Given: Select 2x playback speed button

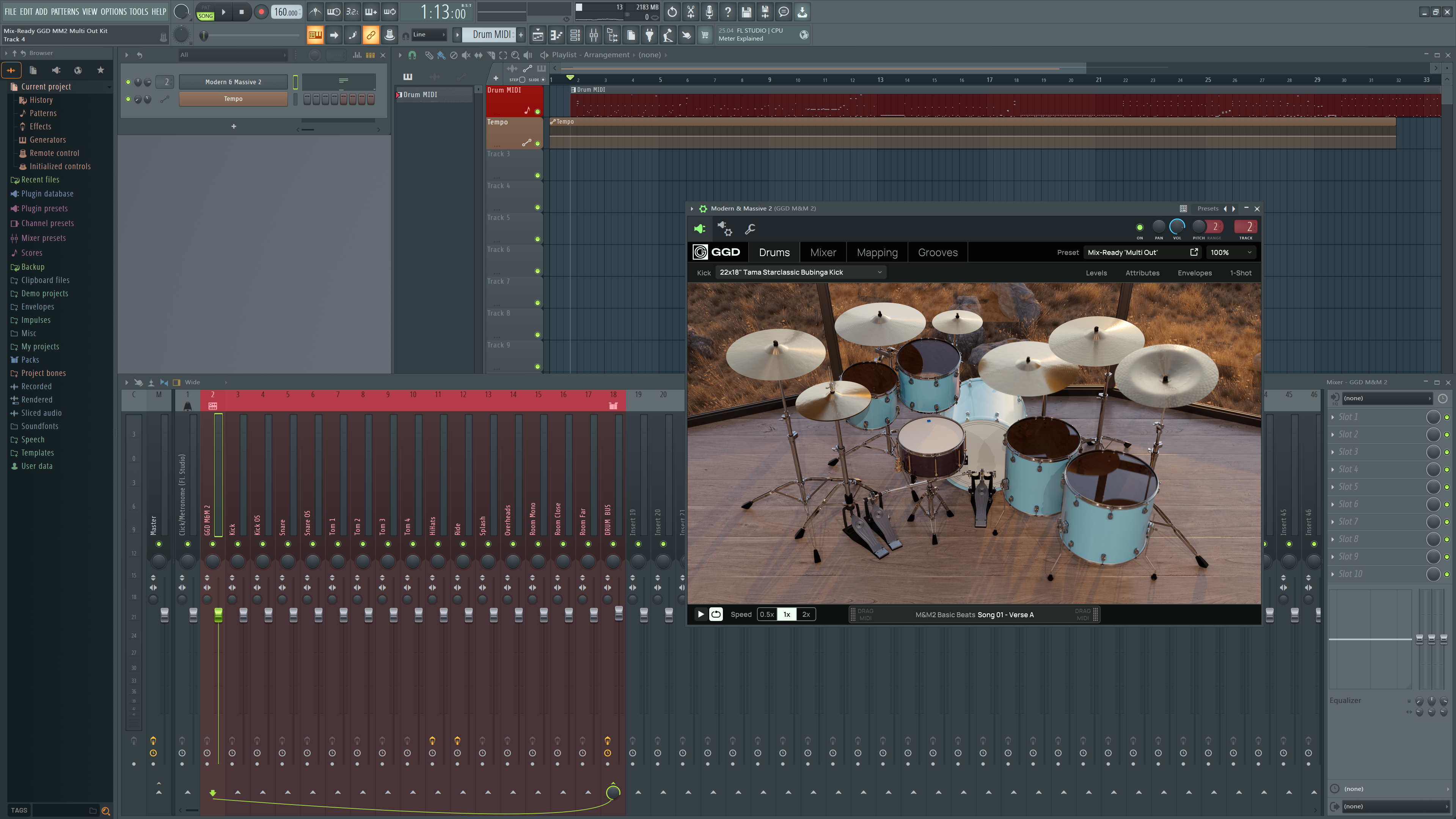Looking at the screenshot, I should pyautogui.click(x=806, y=615).
